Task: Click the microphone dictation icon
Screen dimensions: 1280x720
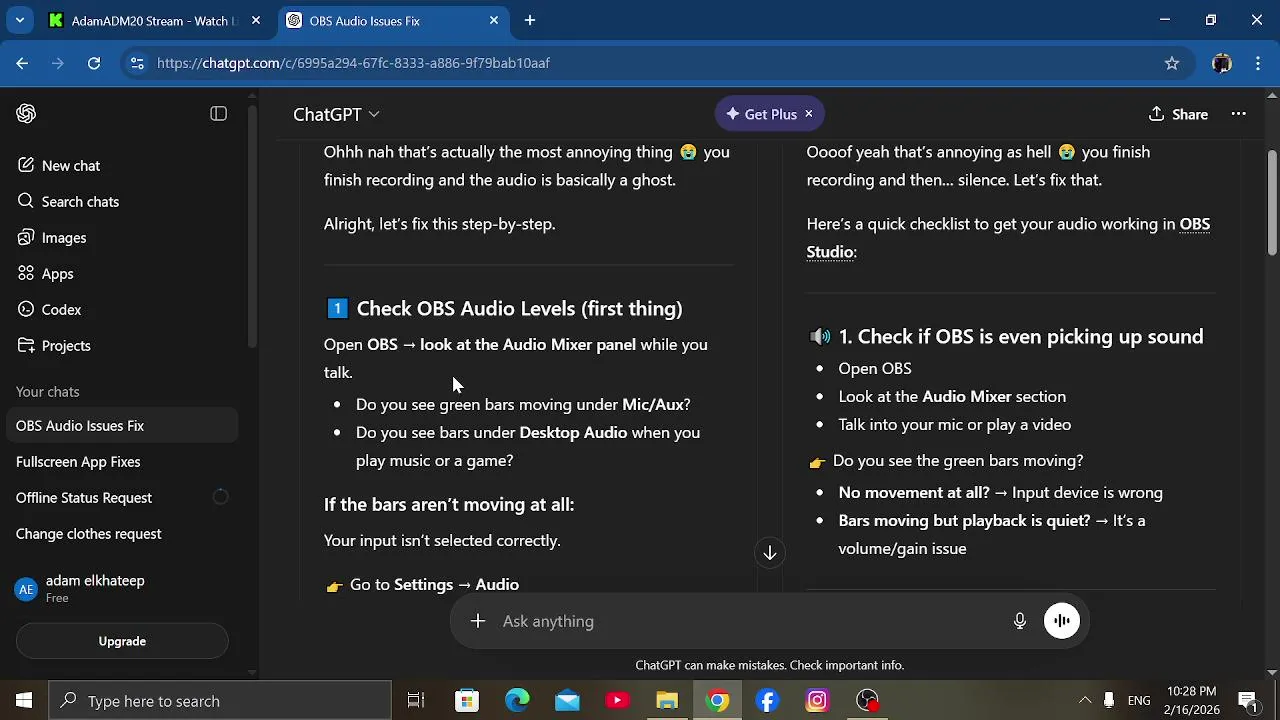Action: (1019, 621)
